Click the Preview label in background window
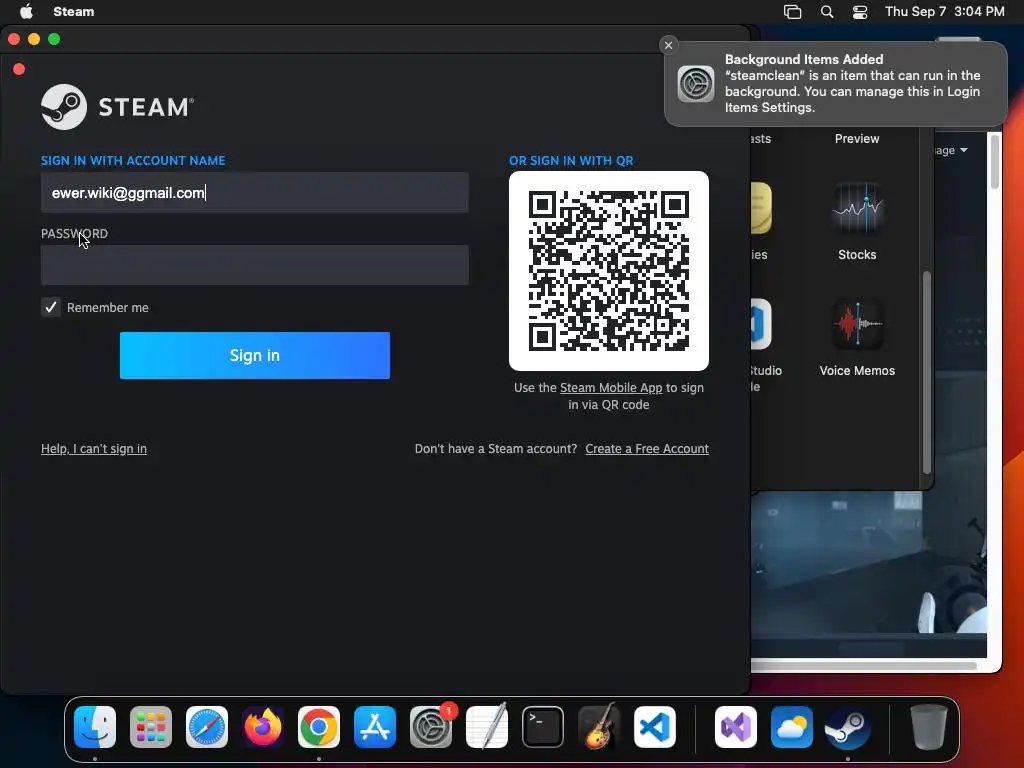1024x768 pixels. point(857,138)
